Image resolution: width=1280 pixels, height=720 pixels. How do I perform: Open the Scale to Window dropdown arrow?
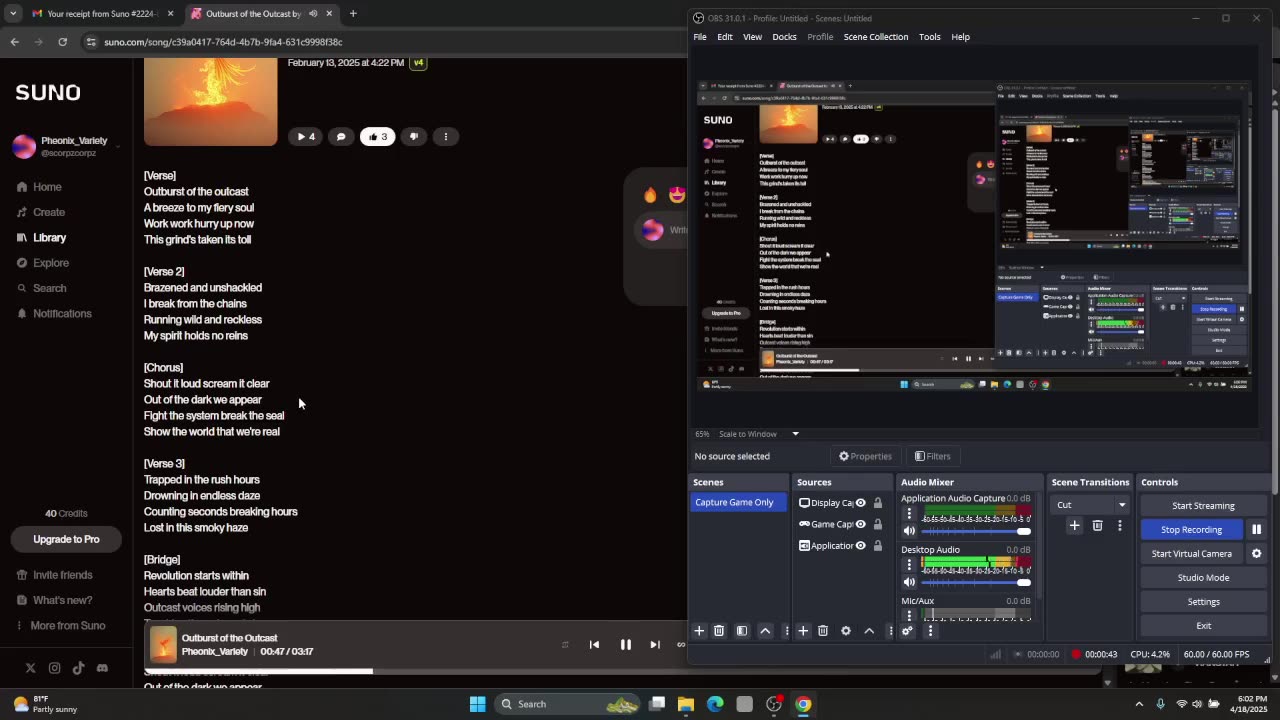coord(795,434)
